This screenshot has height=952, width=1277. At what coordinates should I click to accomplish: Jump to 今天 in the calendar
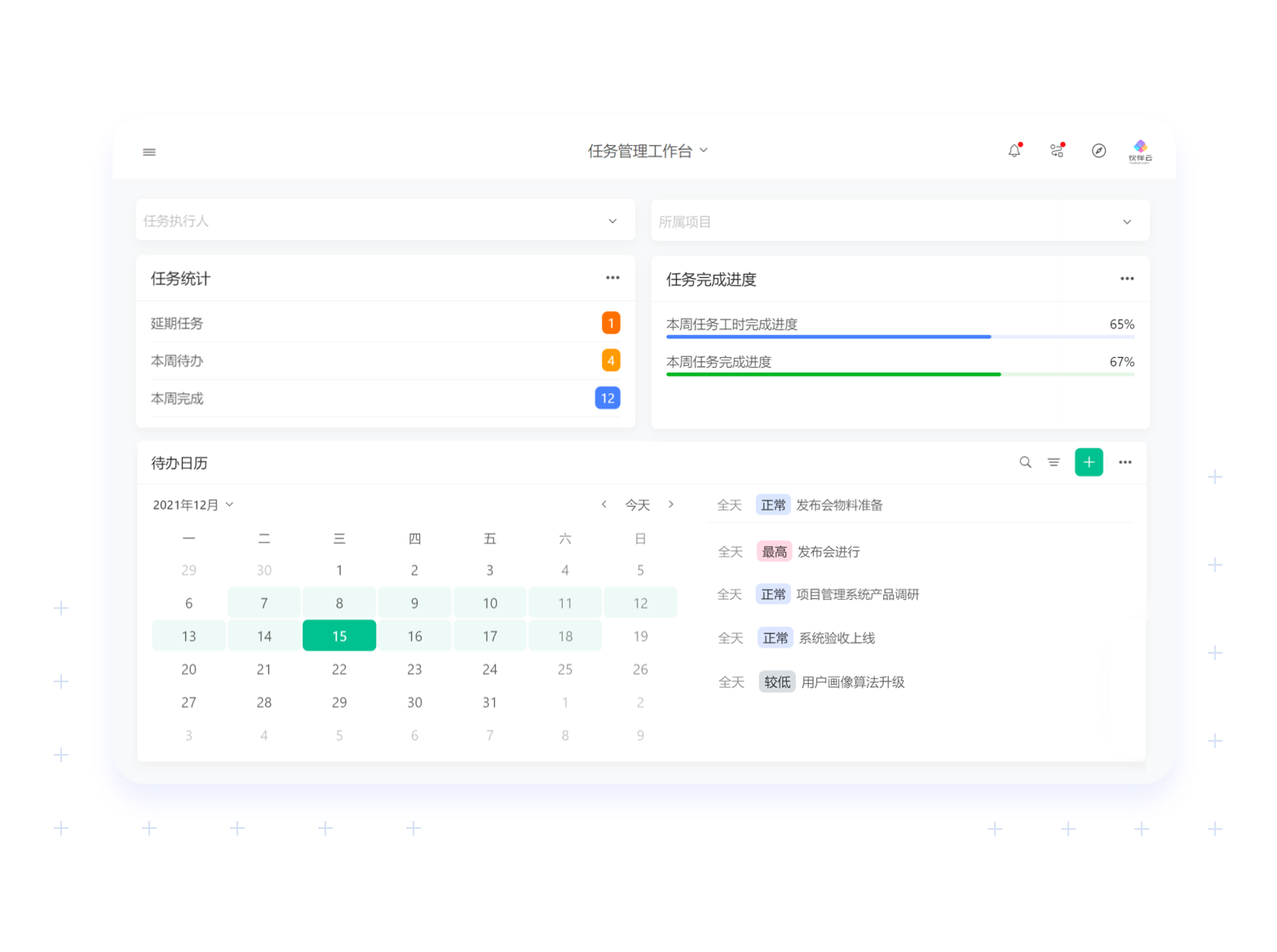637,505
